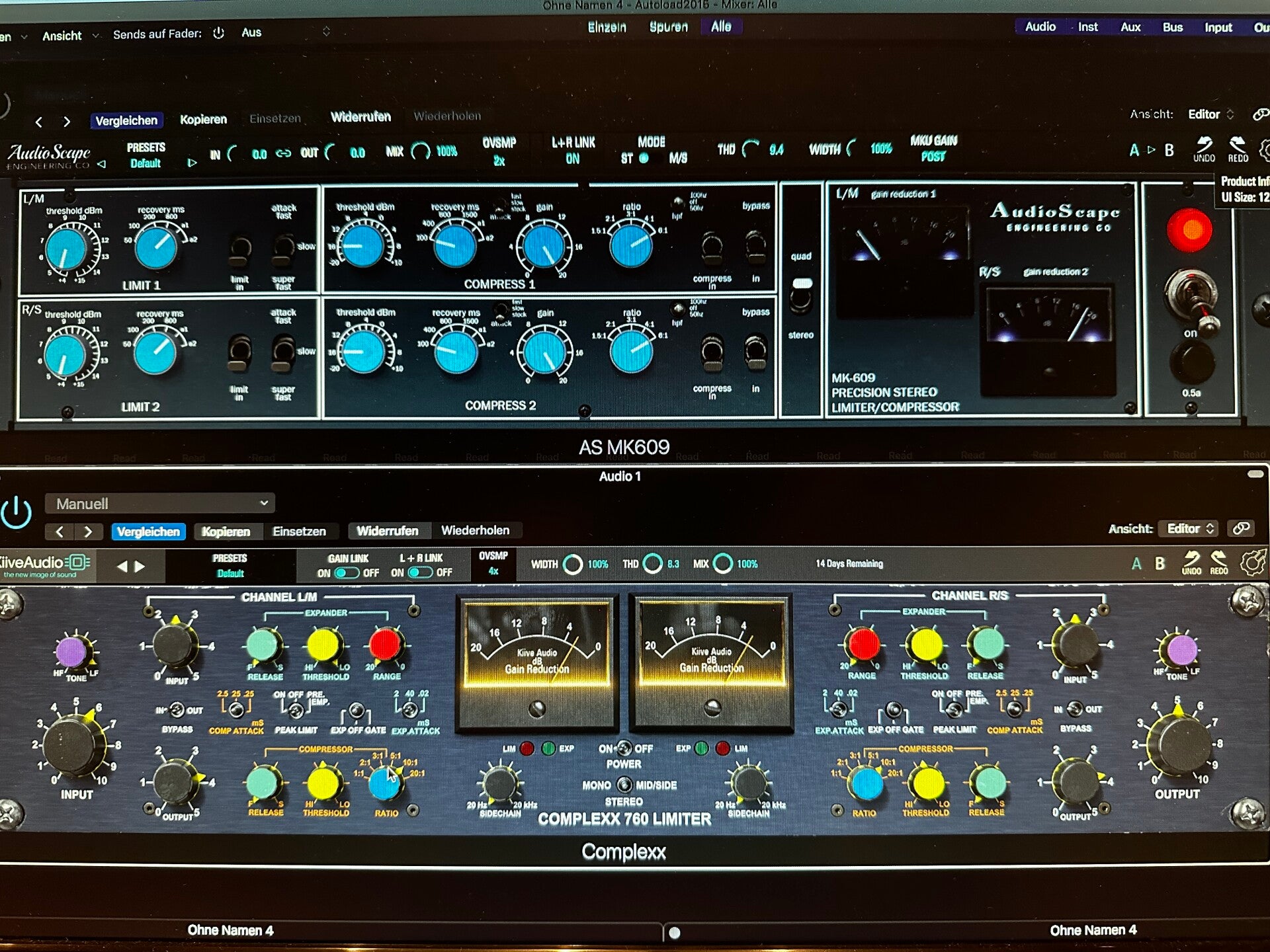Toggle the Complexx L+R LINK switch
This screenshot has width=1270, height=952.
(x=420, y=573)
